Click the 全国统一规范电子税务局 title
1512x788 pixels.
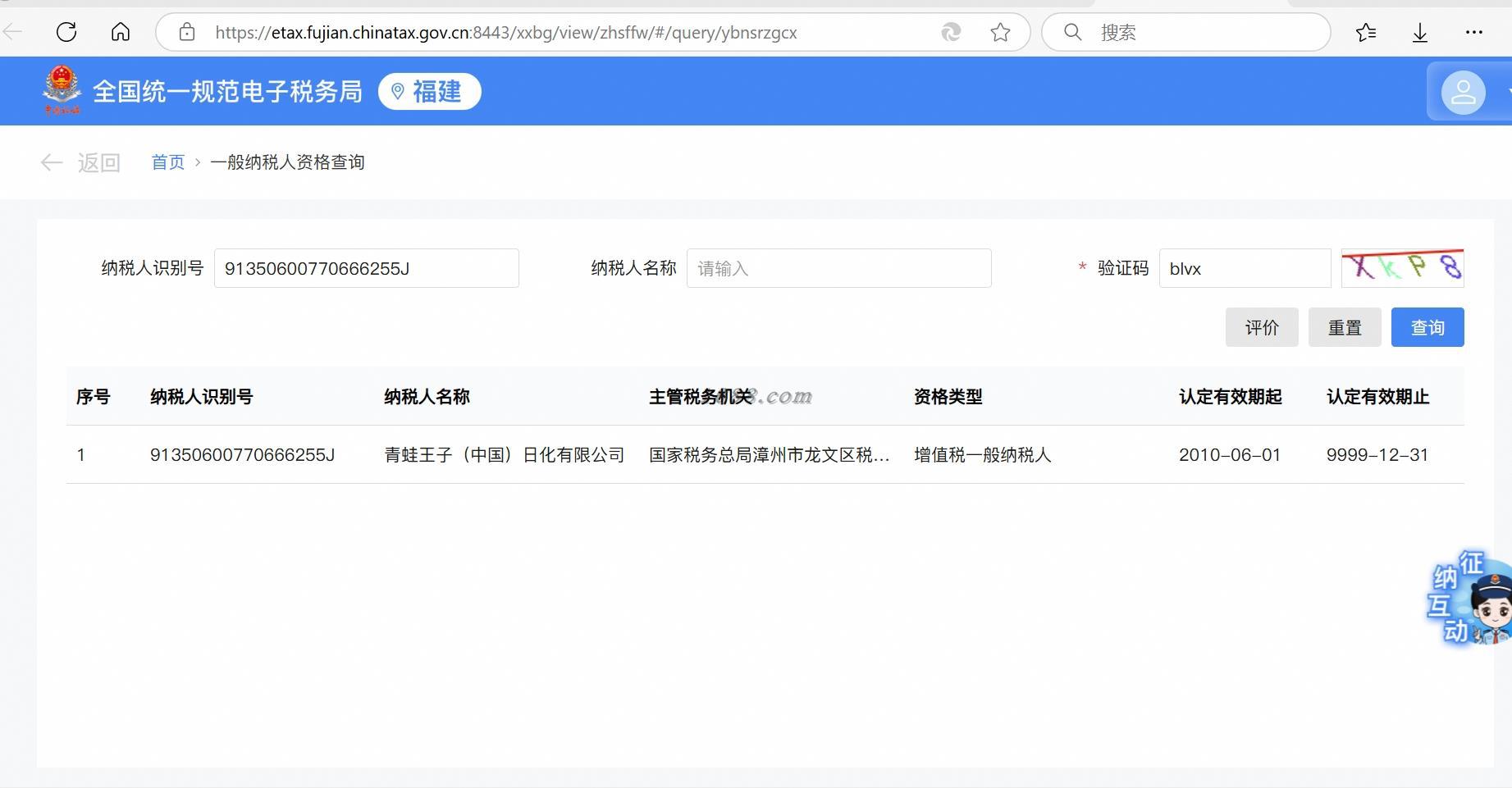[227, 91]
